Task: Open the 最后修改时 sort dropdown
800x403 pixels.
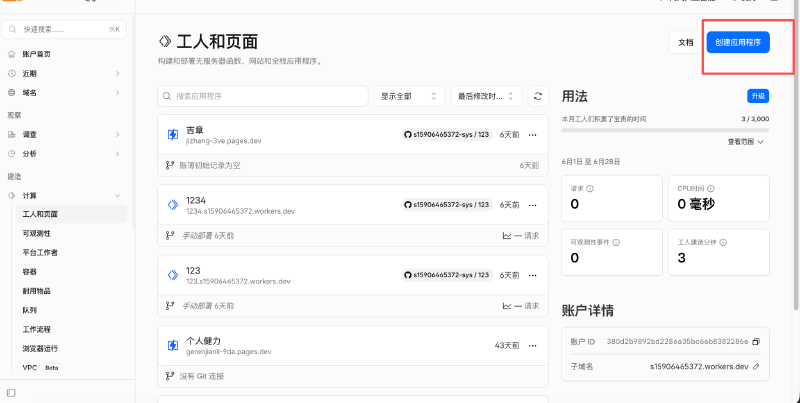Action: tap(486, 96)
